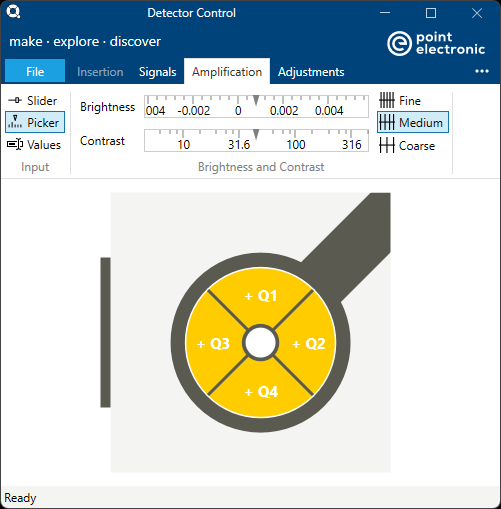Switch to the Adjustments tab
The image size is (501, 509).
click(x=311, y=72)
